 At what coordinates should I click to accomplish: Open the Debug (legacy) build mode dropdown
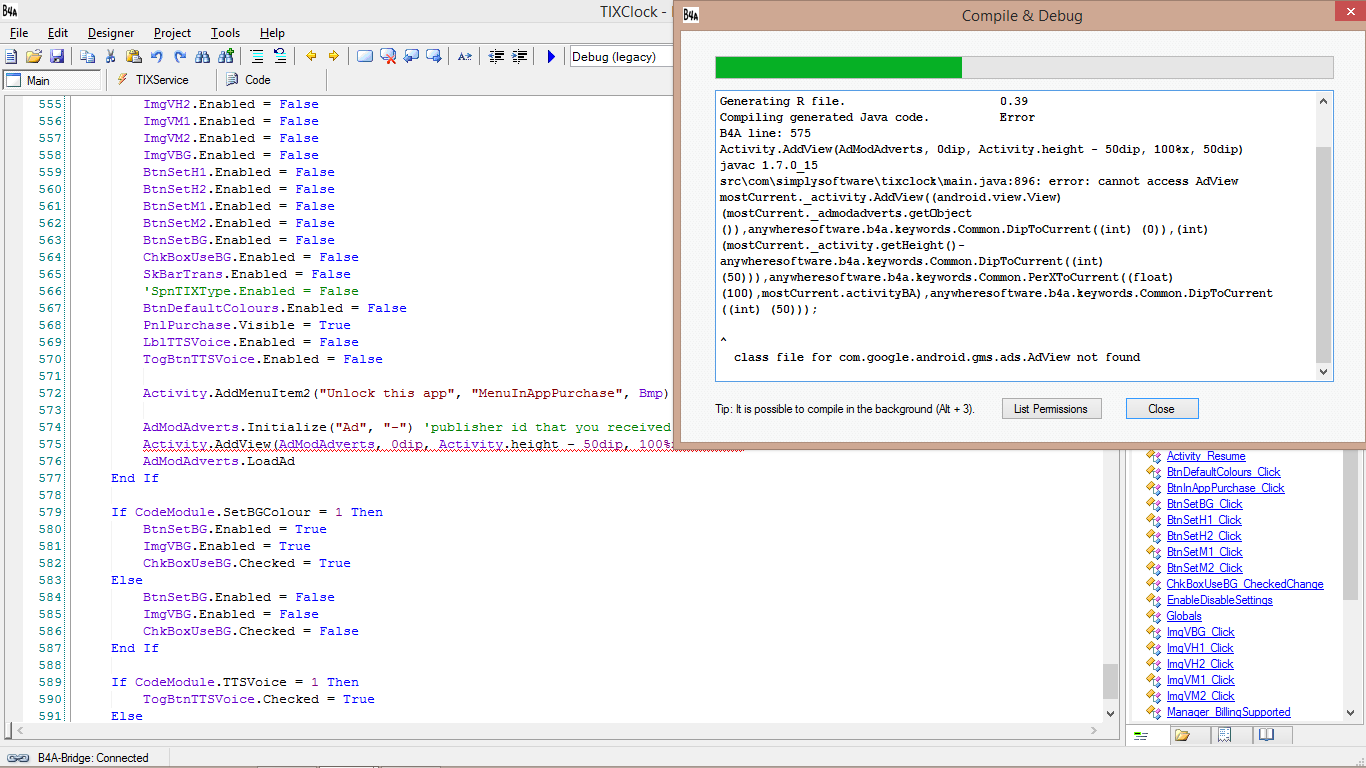[x=620, y=57]
